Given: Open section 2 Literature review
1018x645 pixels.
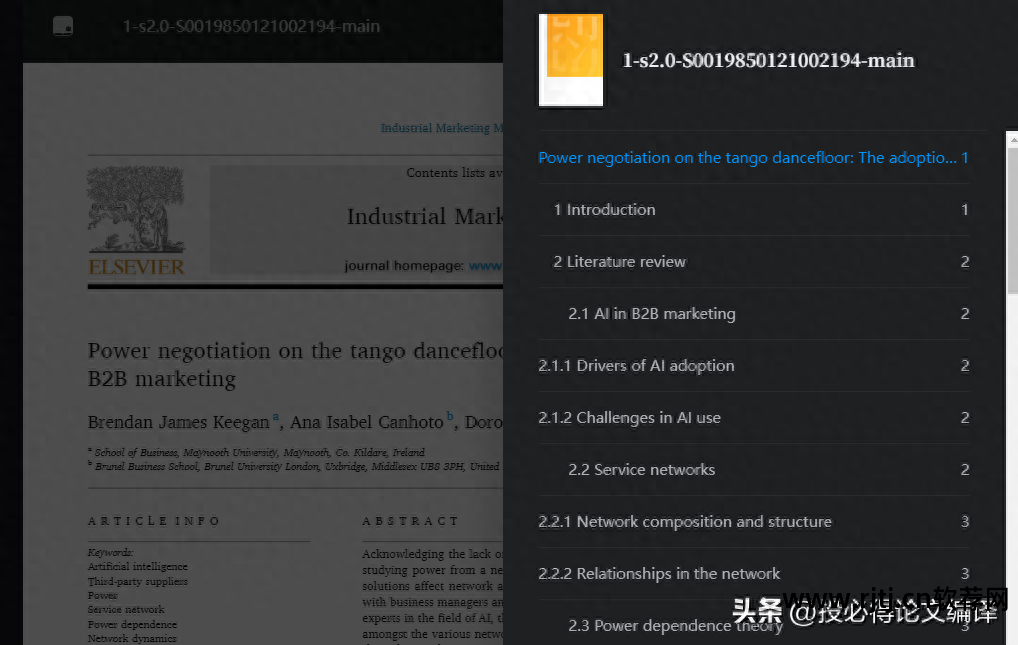Looking at the screenshot, I should pyautogui.click(x=620, y=261).
